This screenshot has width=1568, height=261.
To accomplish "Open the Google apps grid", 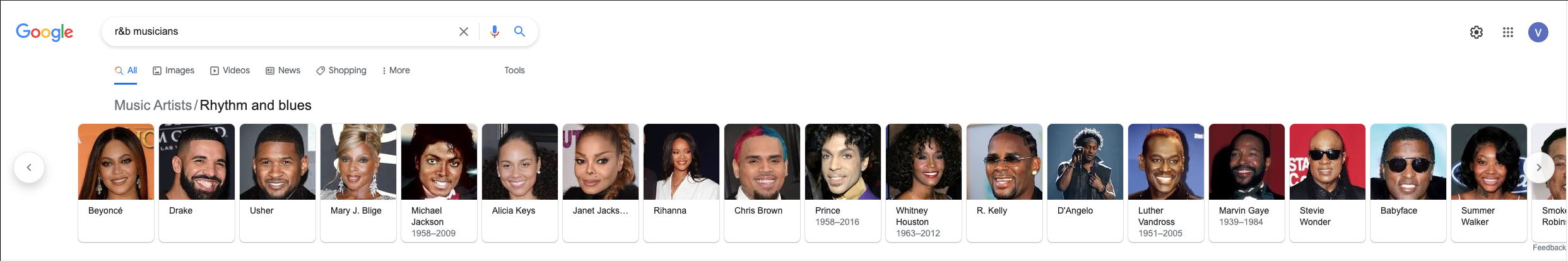I will (1508, 32).
